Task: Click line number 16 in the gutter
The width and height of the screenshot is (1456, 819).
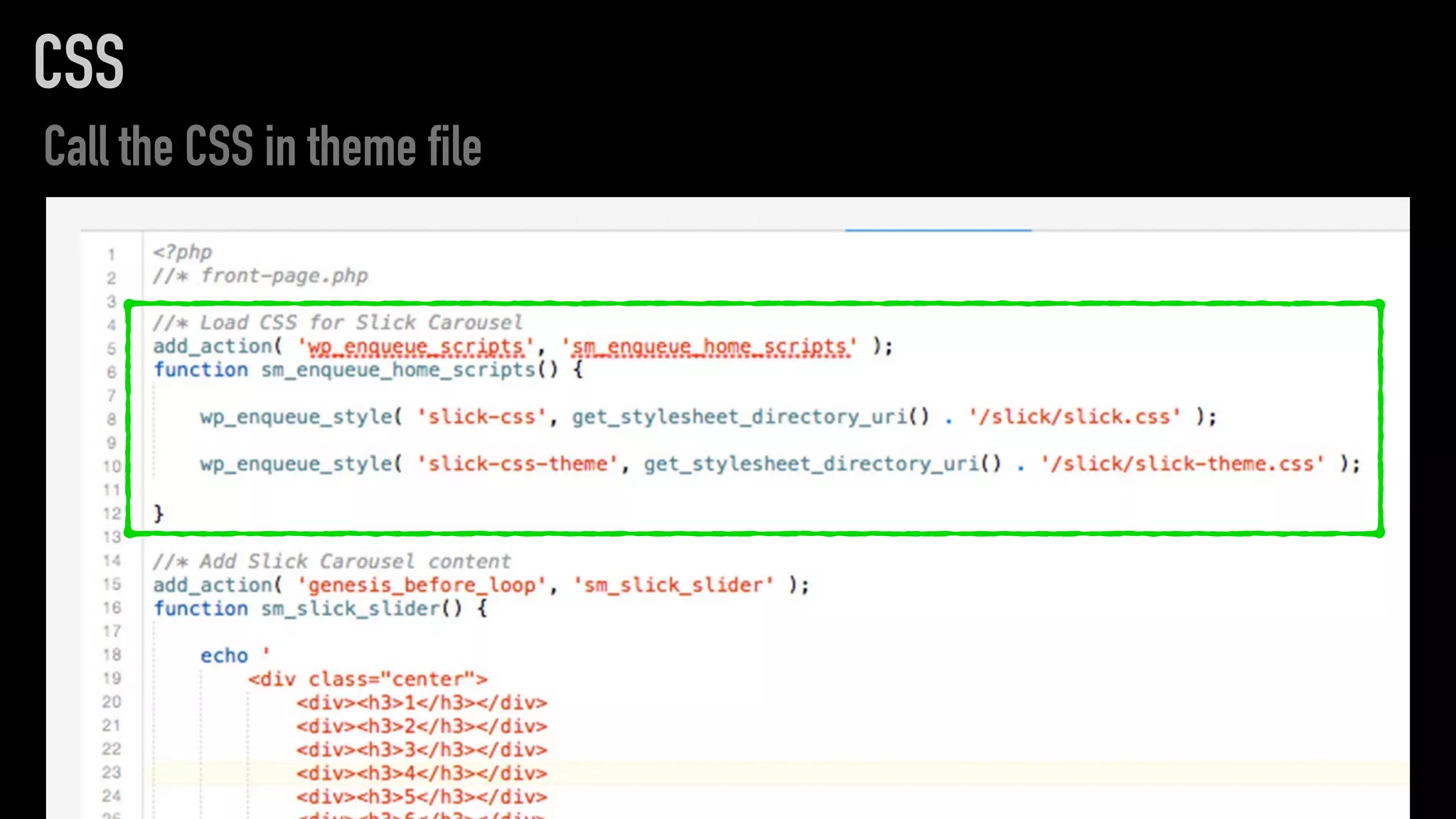Action: point(112,608)
